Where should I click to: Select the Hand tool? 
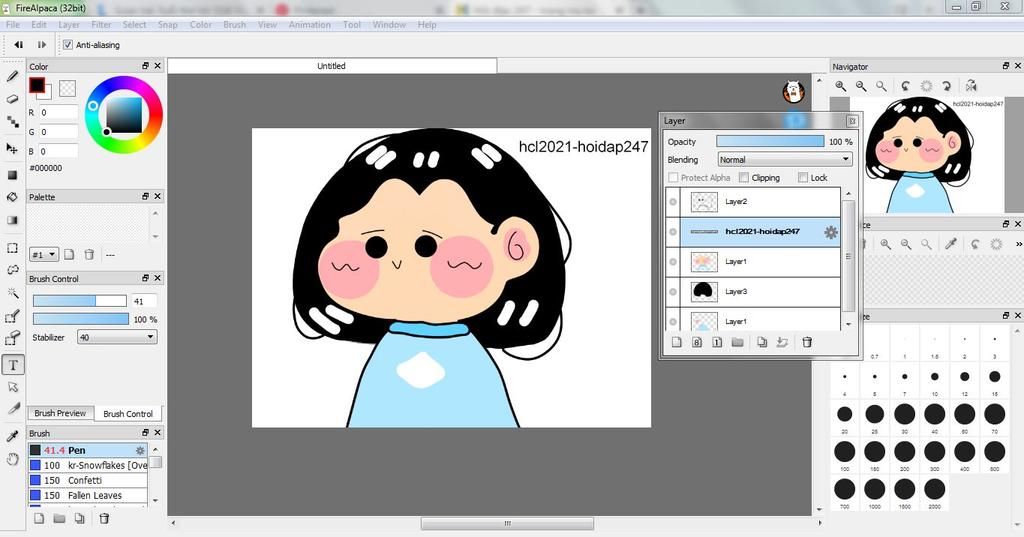pyautogui.click(x=12, y=459)
